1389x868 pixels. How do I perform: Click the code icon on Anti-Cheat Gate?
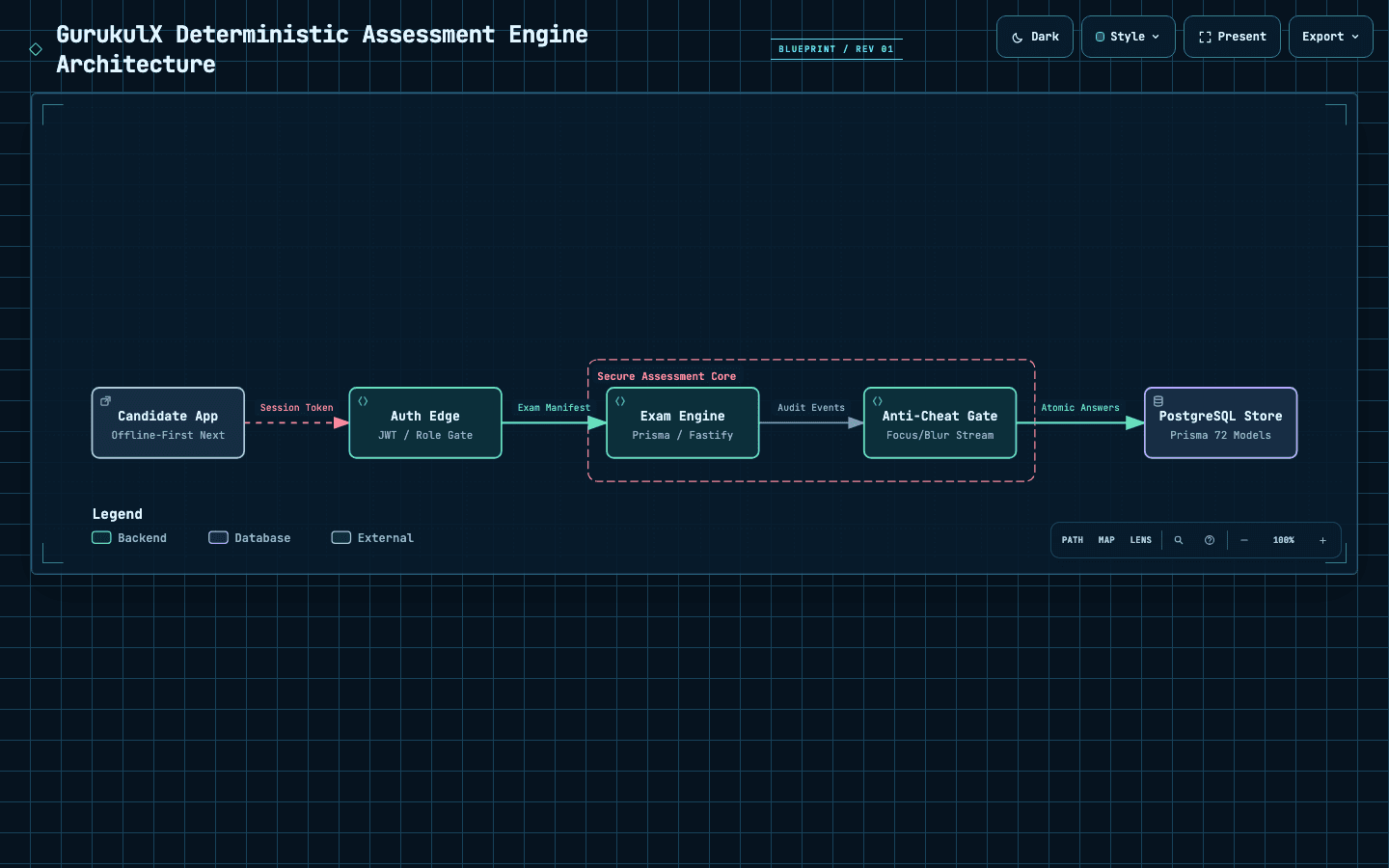878,401
